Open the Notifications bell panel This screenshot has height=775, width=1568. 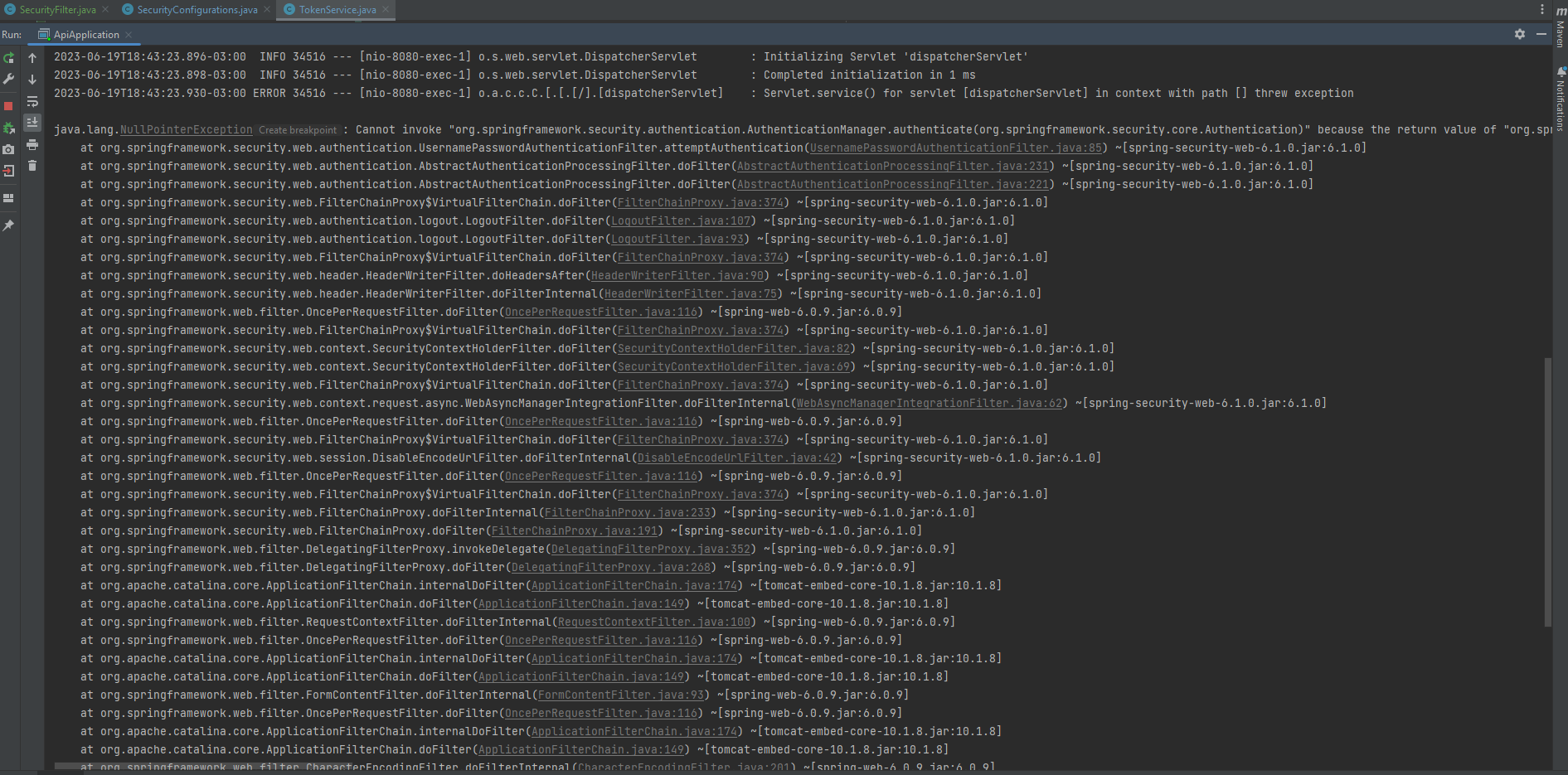pos(1561,98)
